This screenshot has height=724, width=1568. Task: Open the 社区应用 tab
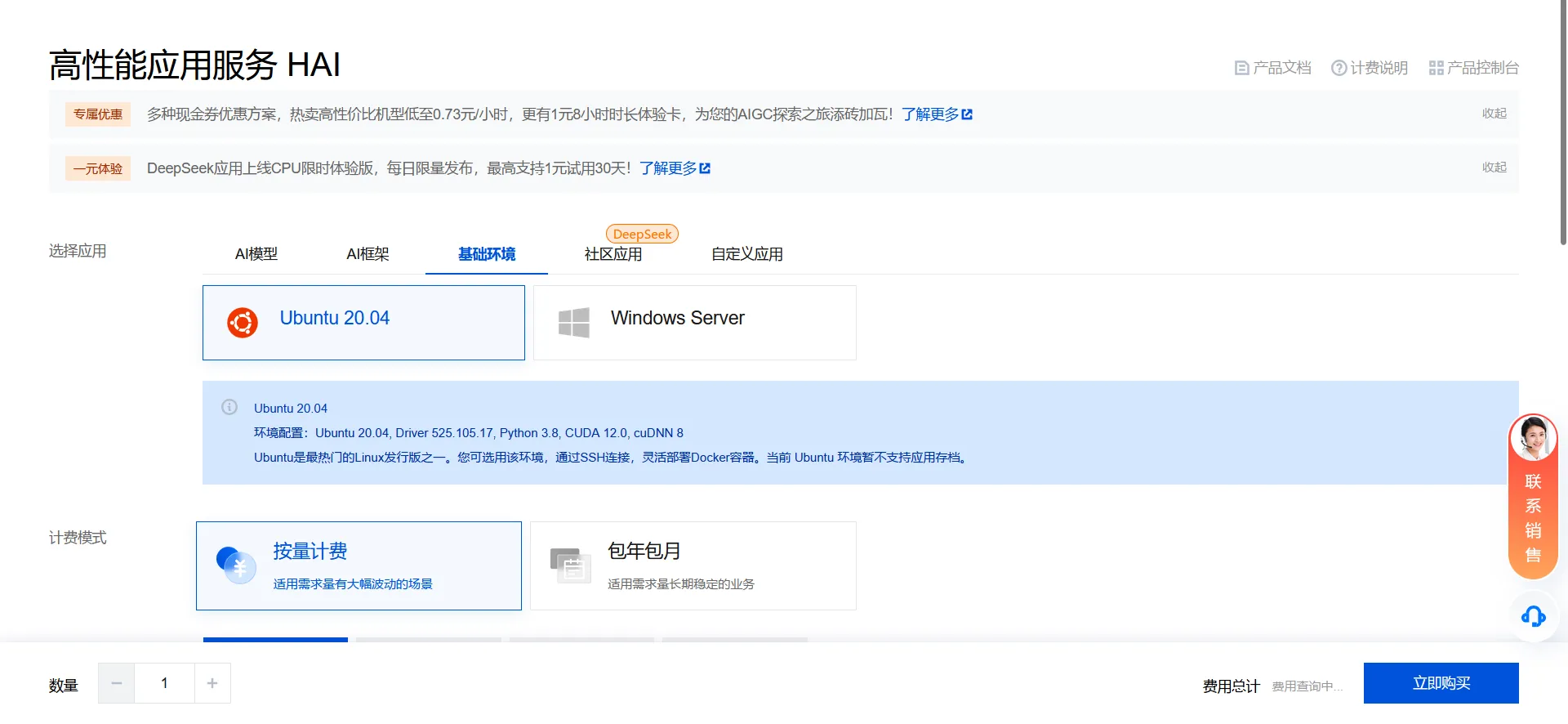(613, 254)
